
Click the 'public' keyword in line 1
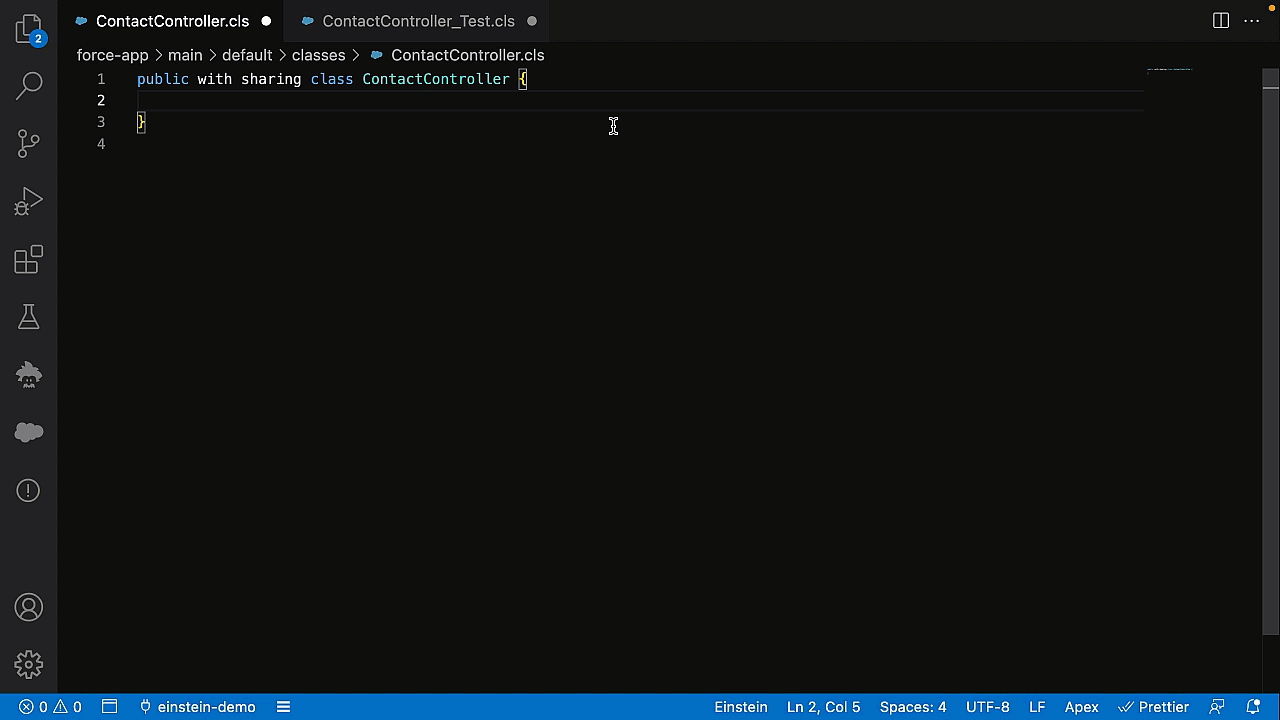point(163,79)
